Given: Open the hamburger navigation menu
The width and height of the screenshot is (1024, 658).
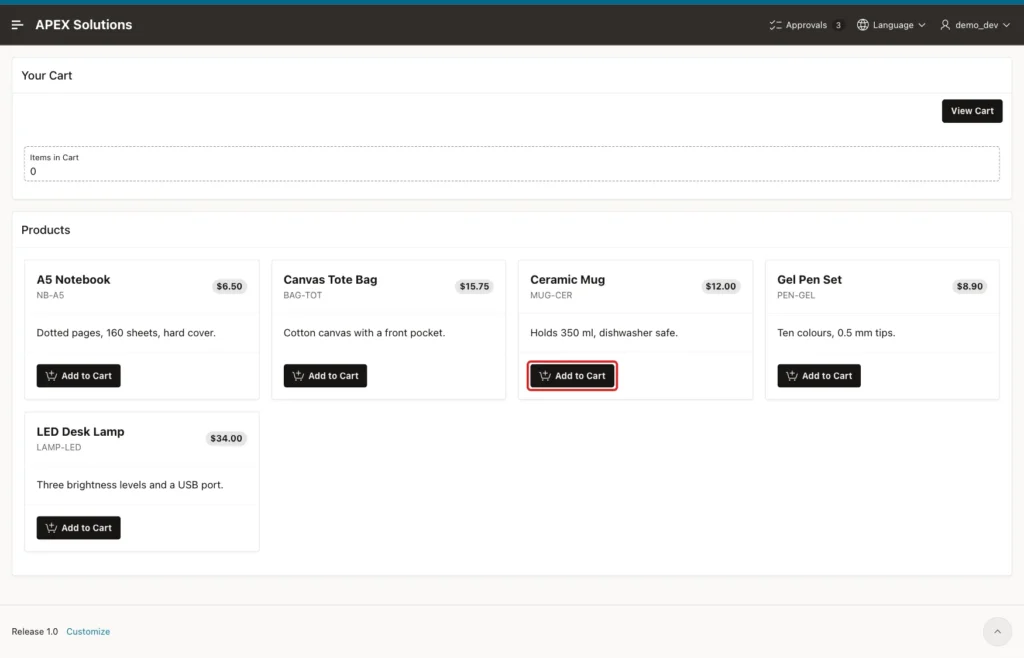Looking at the screenshot, I should 18,25.
